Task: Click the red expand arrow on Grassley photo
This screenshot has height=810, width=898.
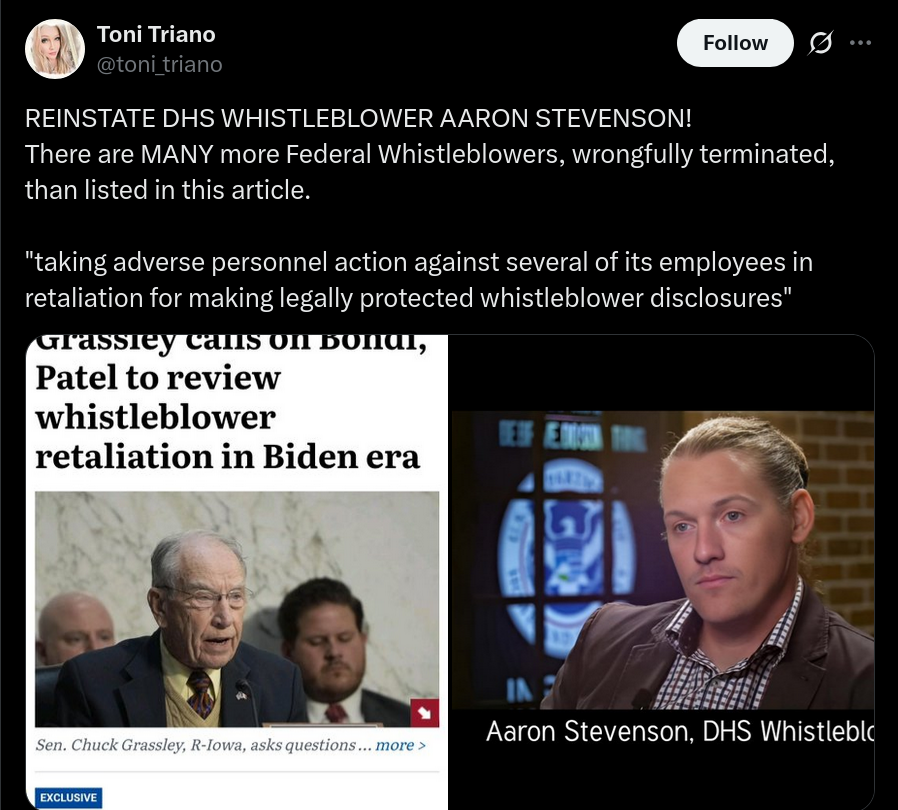Action: click(425, 713)
